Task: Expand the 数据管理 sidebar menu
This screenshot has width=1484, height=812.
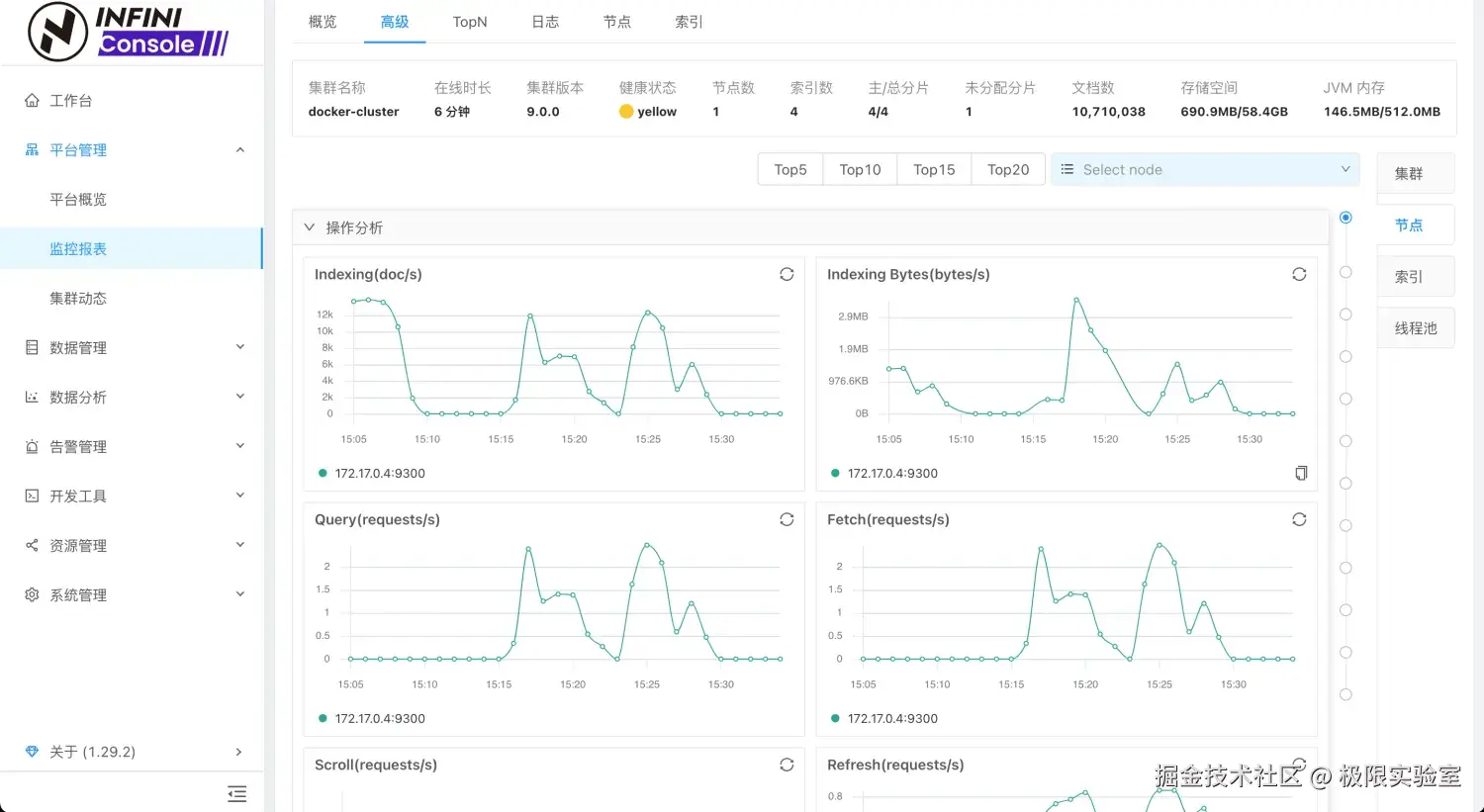Action: point(134,347)
